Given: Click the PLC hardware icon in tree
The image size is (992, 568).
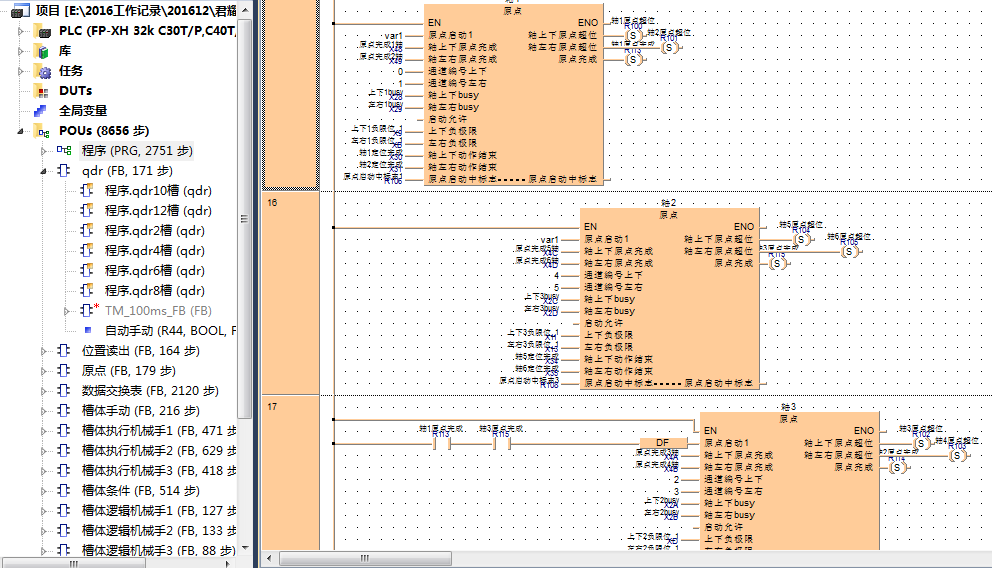Looking at the screenshot, I should coord(42,31).
